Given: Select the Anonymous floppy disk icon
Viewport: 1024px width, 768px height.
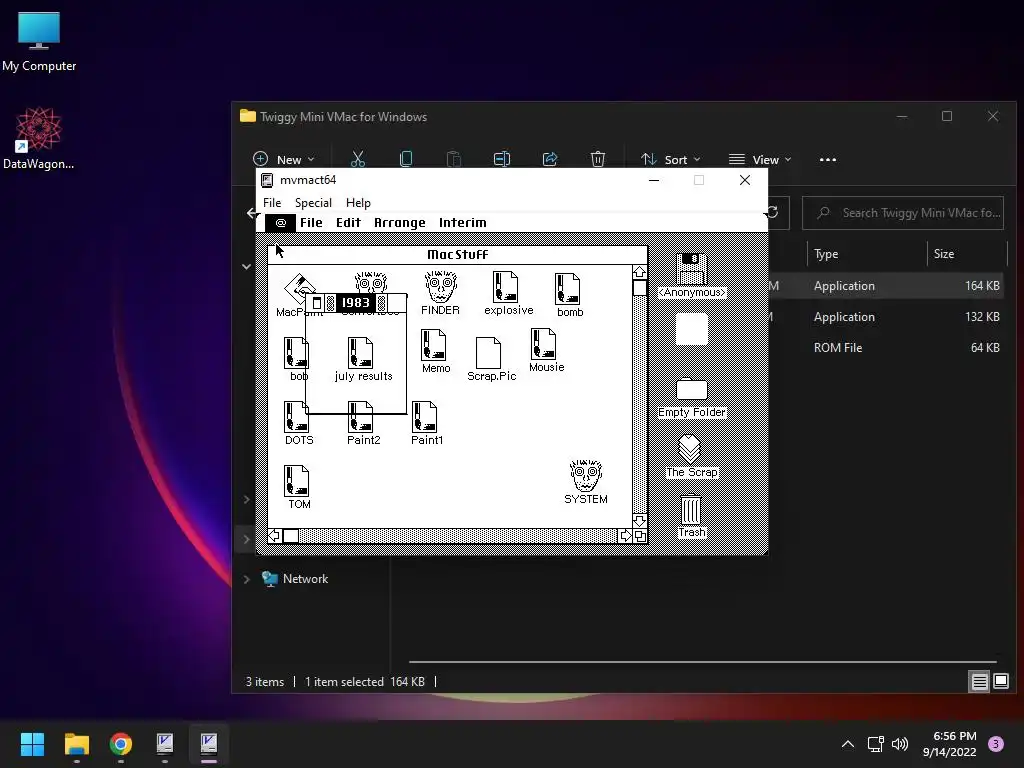Looking at the screenshot, I should (x=692, y=268).
